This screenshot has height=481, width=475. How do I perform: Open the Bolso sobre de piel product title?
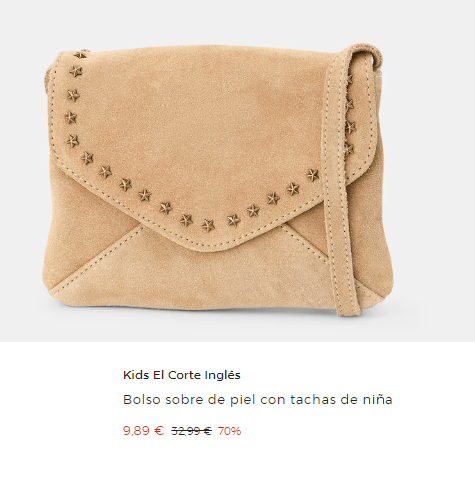click(x=258, y=399)
